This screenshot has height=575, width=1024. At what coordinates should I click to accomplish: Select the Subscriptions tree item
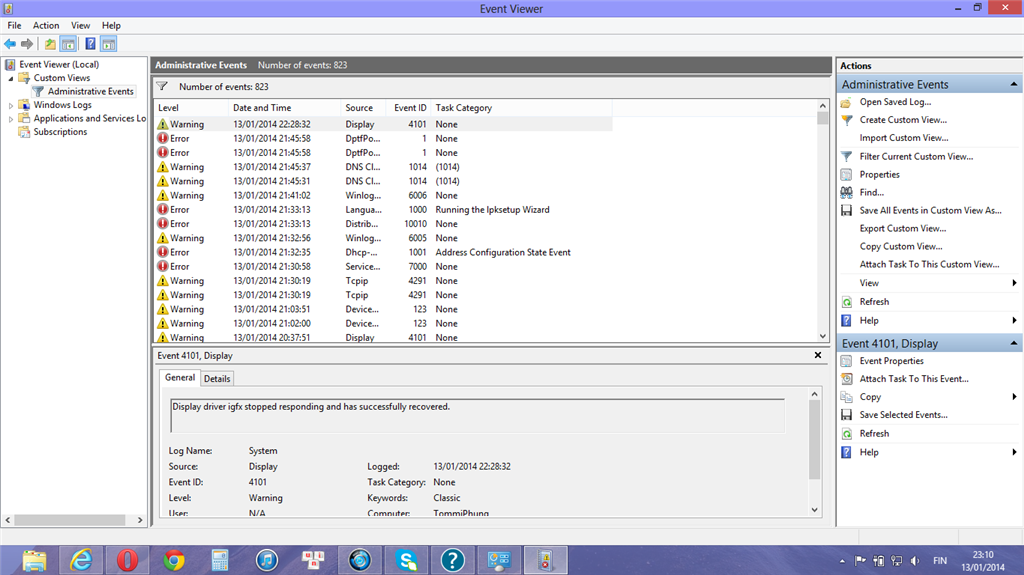(x=60, y=132)
